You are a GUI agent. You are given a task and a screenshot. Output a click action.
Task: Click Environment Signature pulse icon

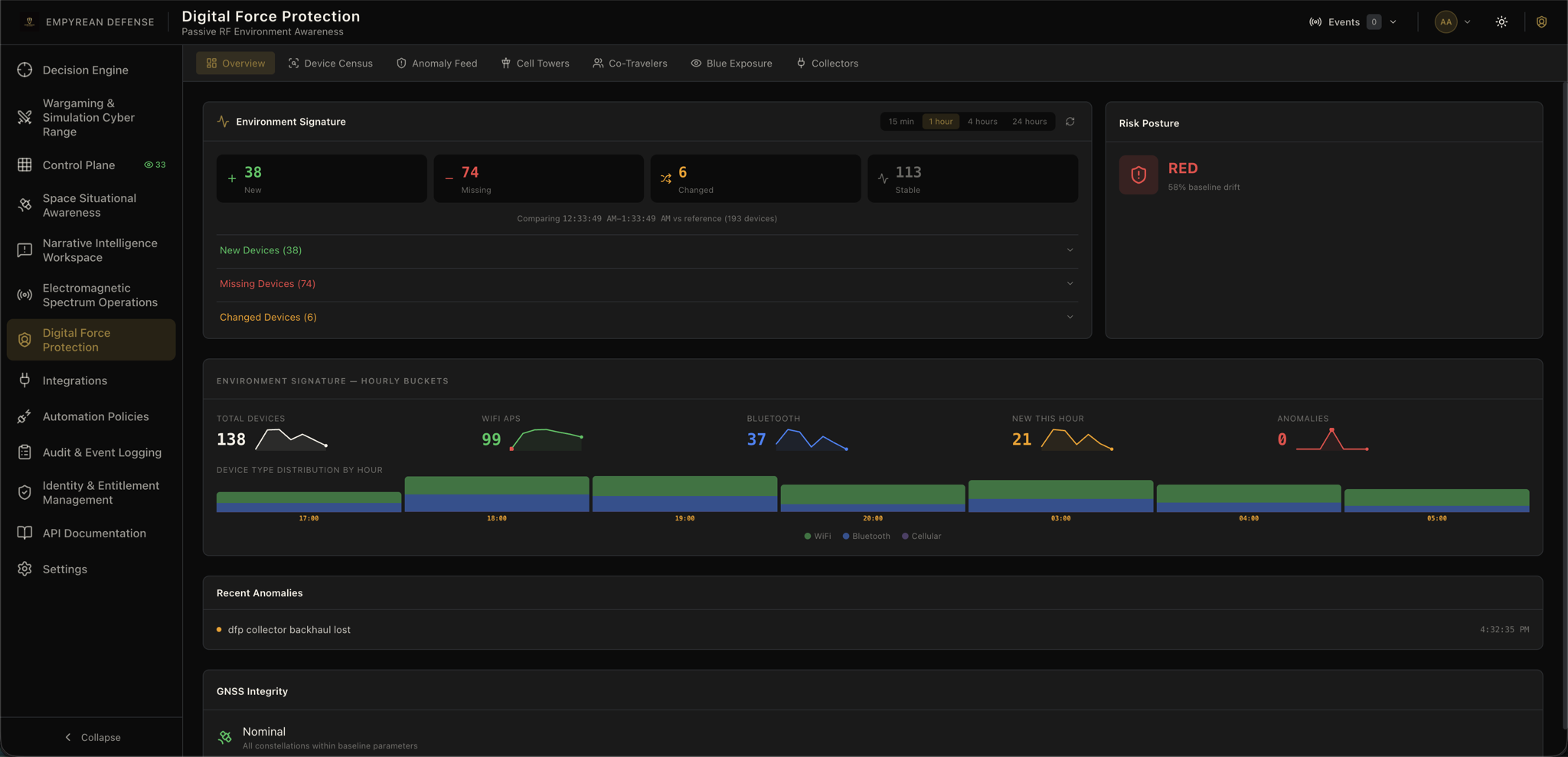point(223,122)
